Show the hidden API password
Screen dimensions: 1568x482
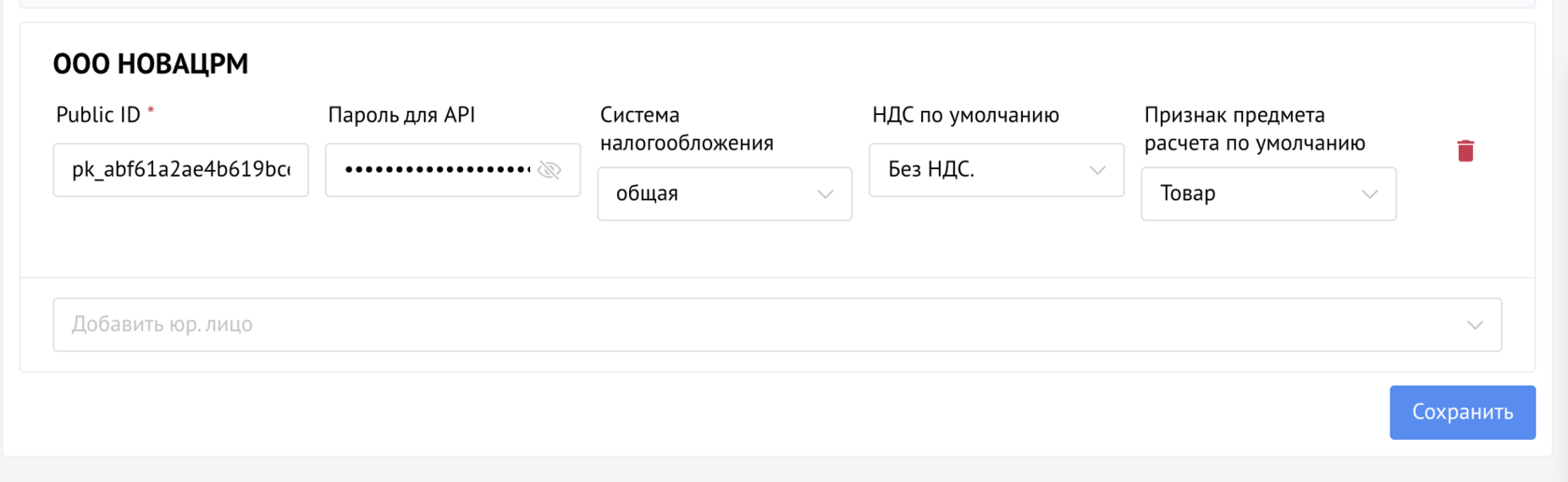550,170
